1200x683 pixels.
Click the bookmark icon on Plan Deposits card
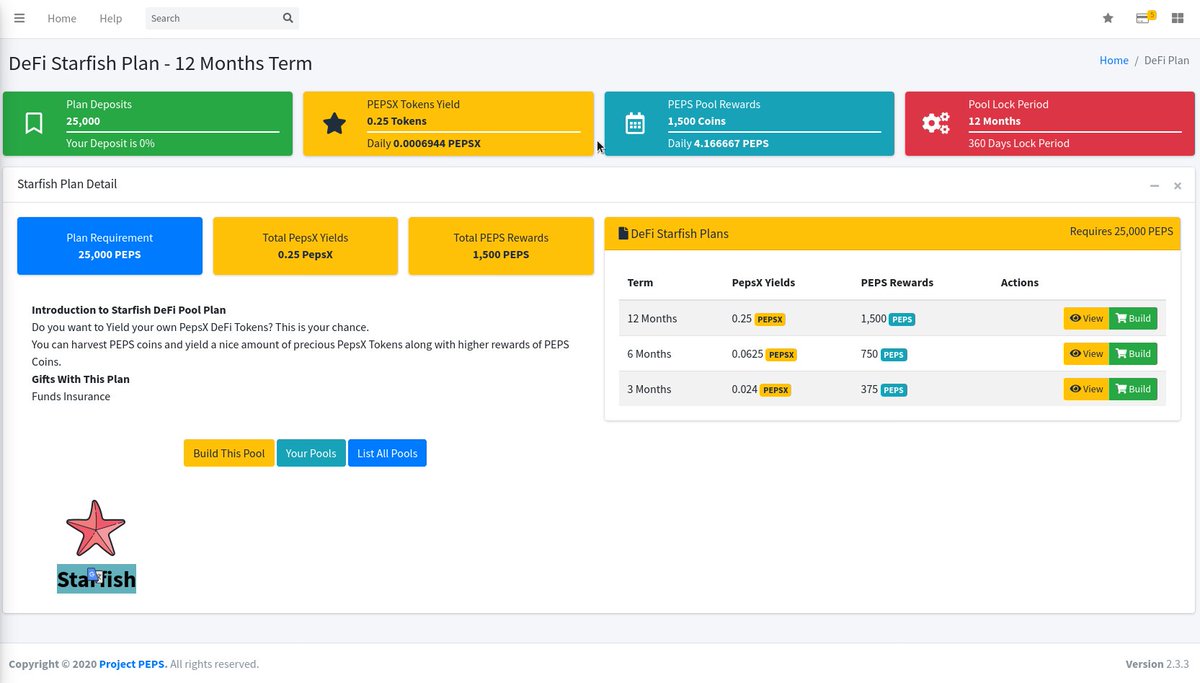pos(34,122)
